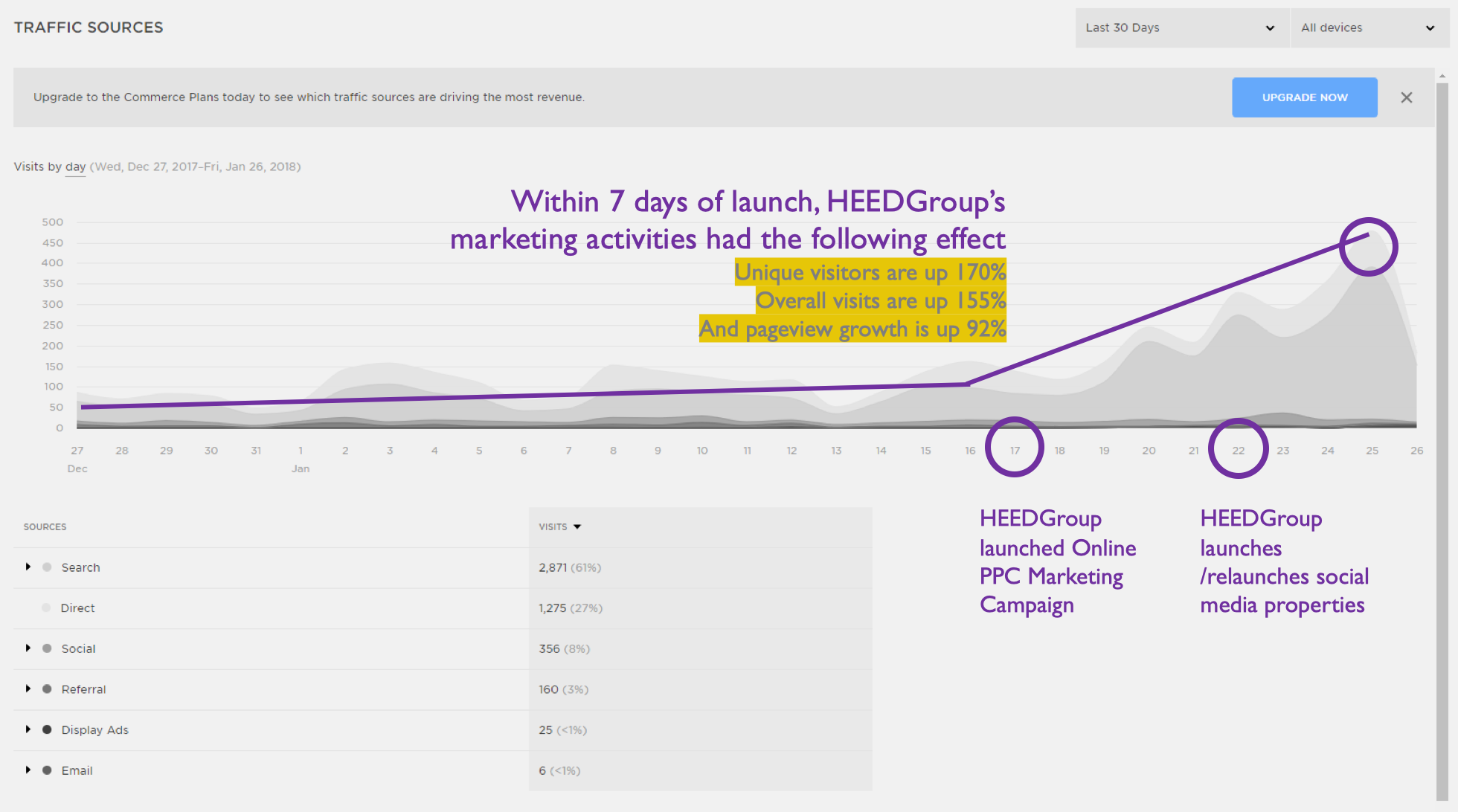Viewport: 1458px width, 812px height.
Task: Click the 27 Dec date label on axis
Action: tap(77, 459)
